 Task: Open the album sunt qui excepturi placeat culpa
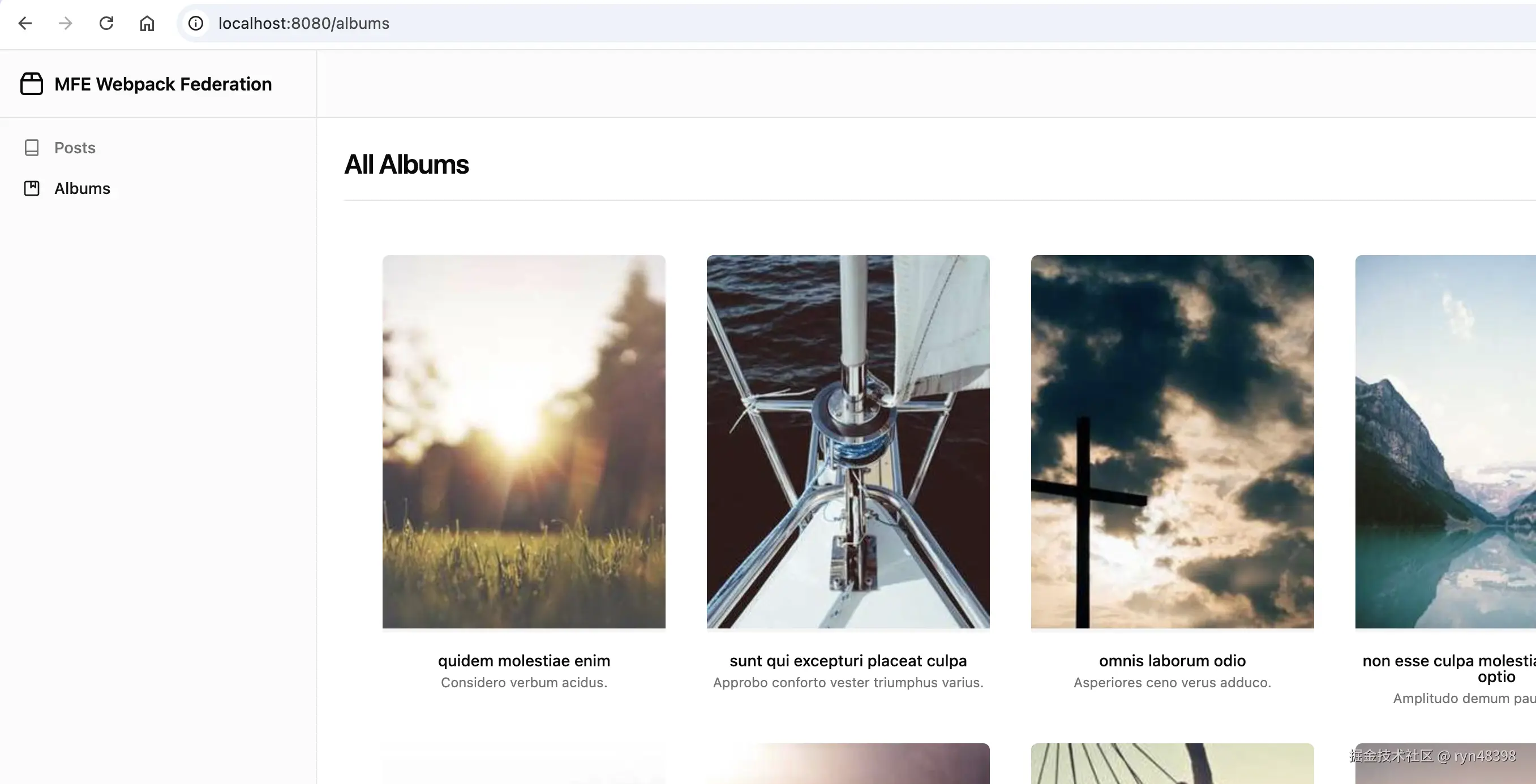coord(848,660)
